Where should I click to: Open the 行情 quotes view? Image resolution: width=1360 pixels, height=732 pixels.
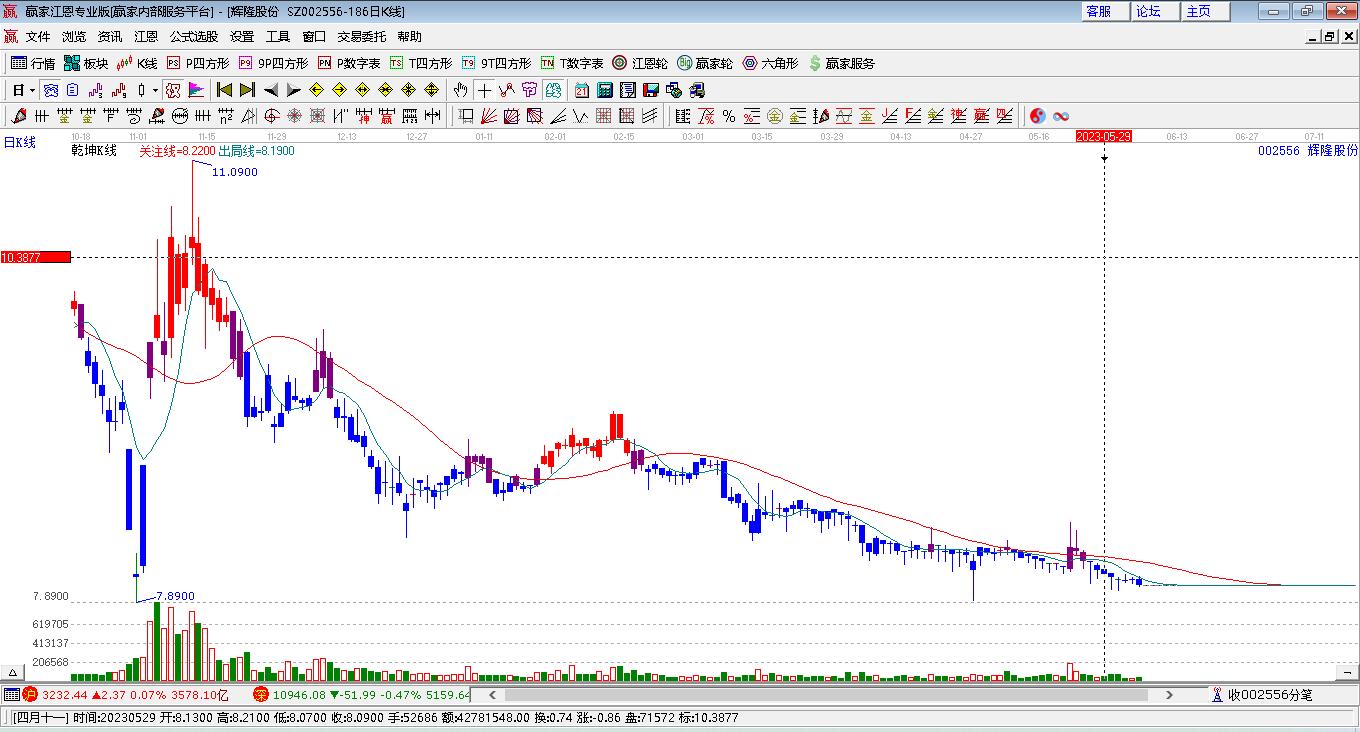[x=33, y=63]
